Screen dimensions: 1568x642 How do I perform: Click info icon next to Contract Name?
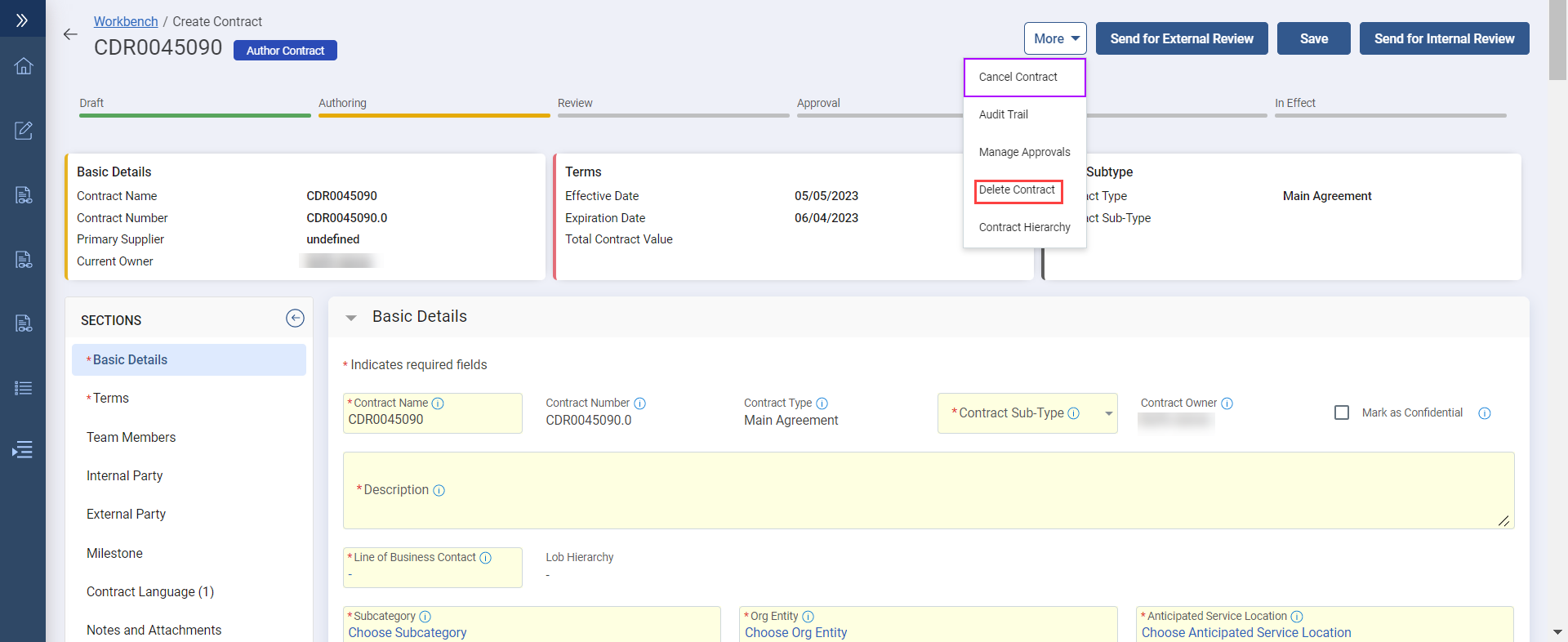[438, 403]
